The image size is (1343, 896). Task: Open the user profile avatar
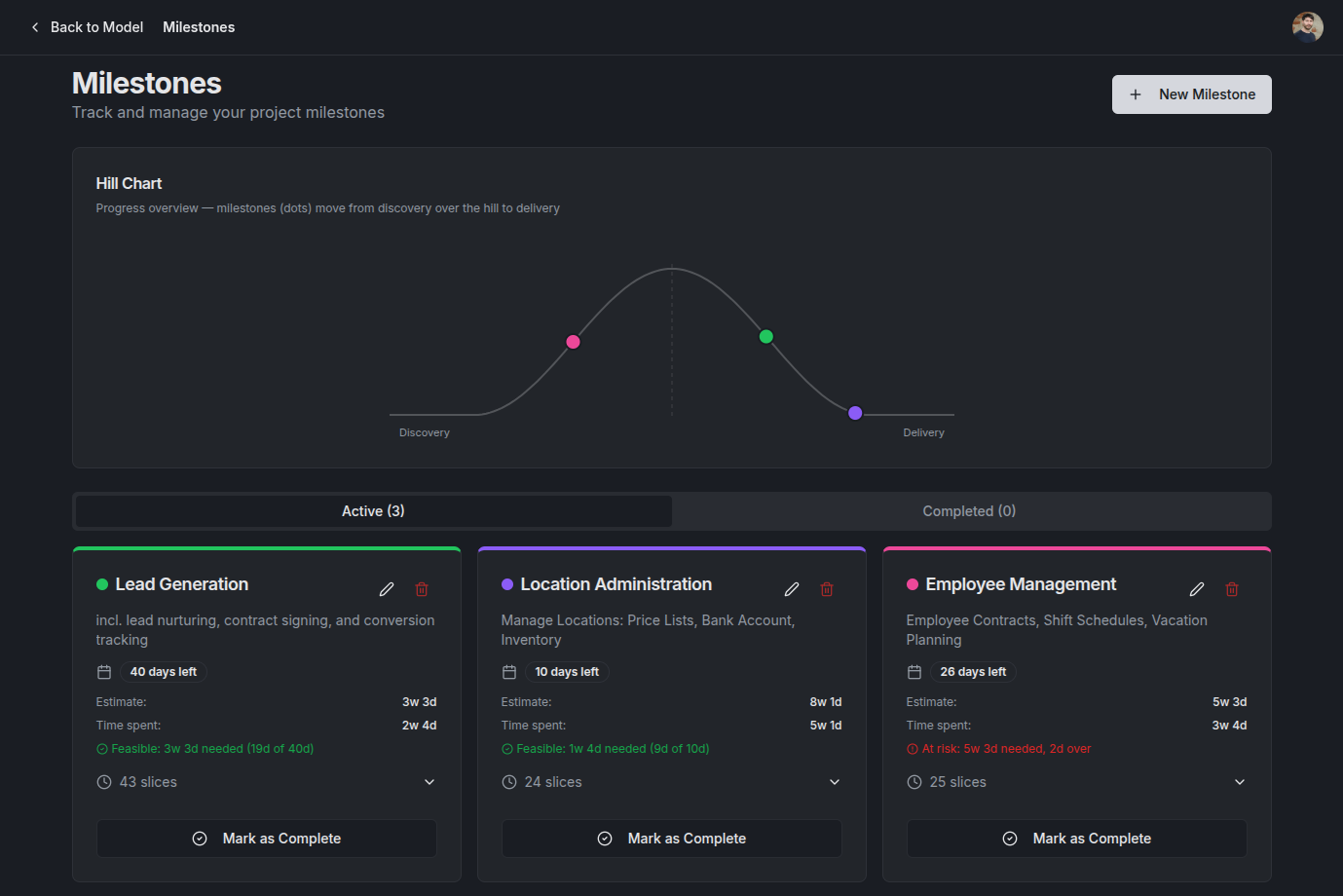[x=1308, y=27]
